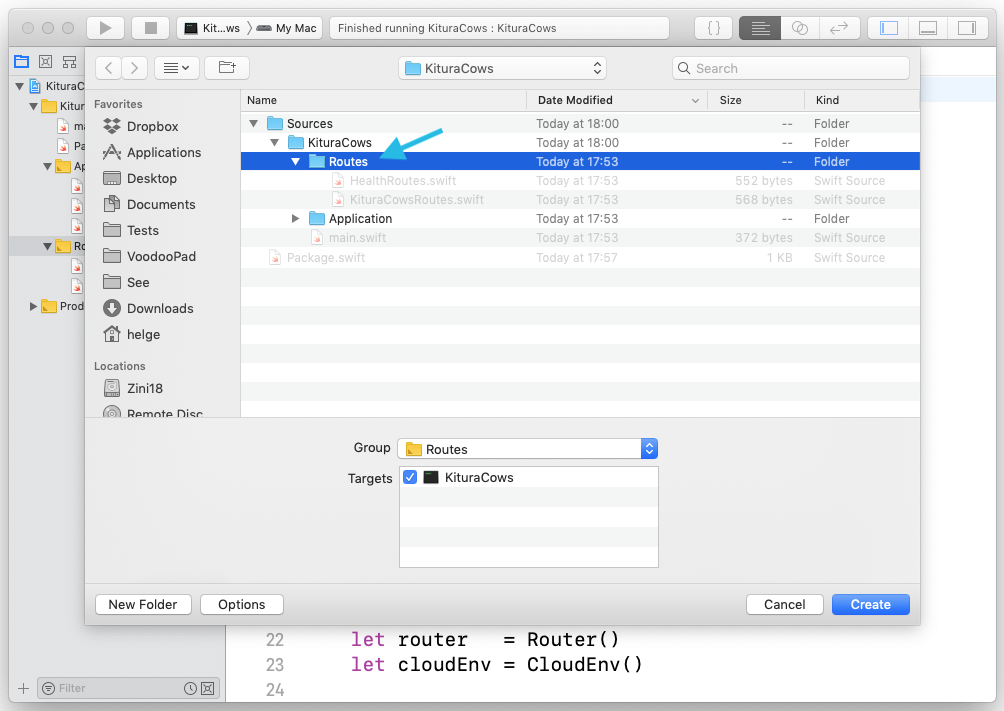Select the Sources folder row

coord(580,124)
